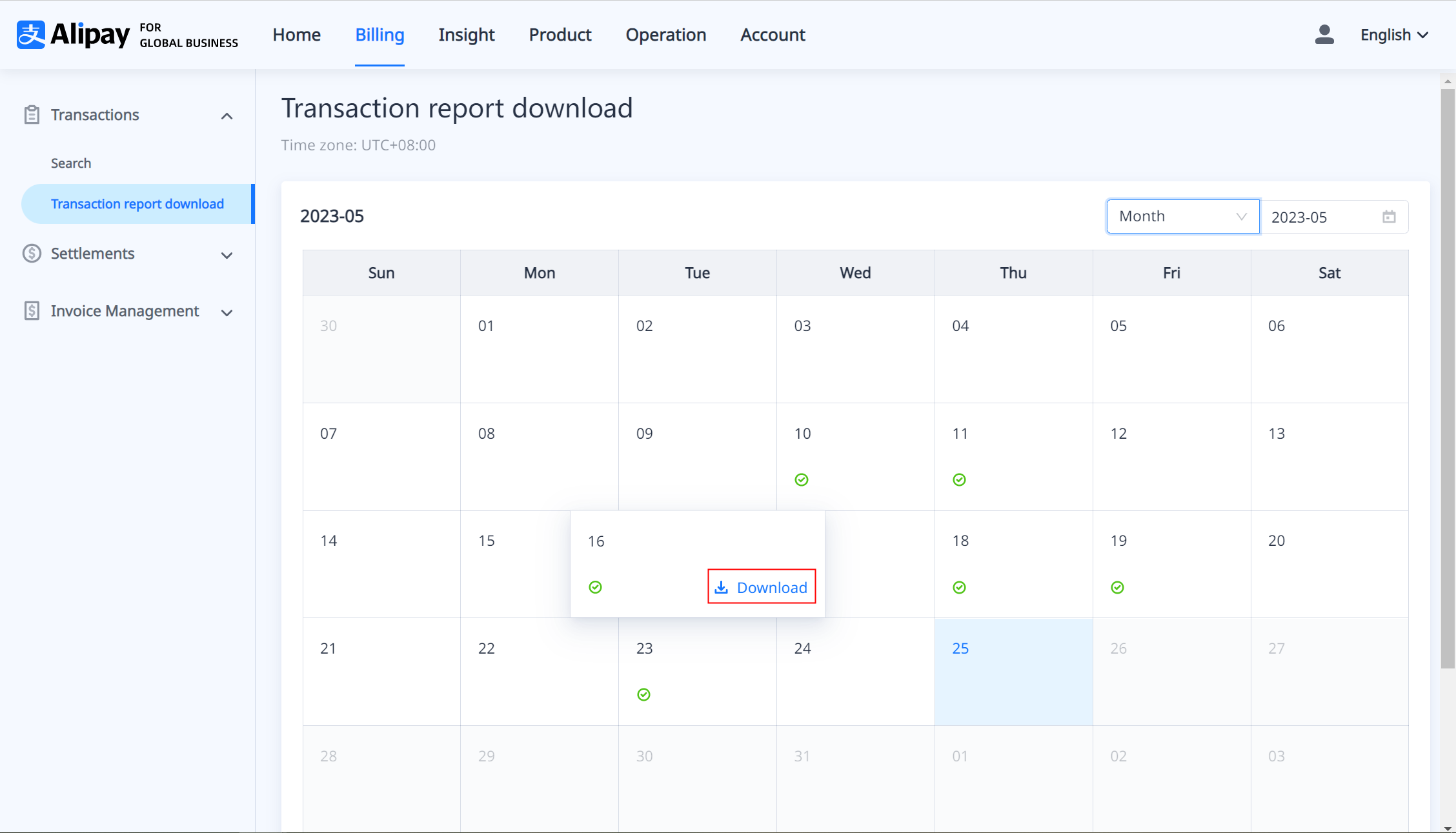Download the report for May 16
This screenshot has width=1456, height=833.
pos(762,587)
